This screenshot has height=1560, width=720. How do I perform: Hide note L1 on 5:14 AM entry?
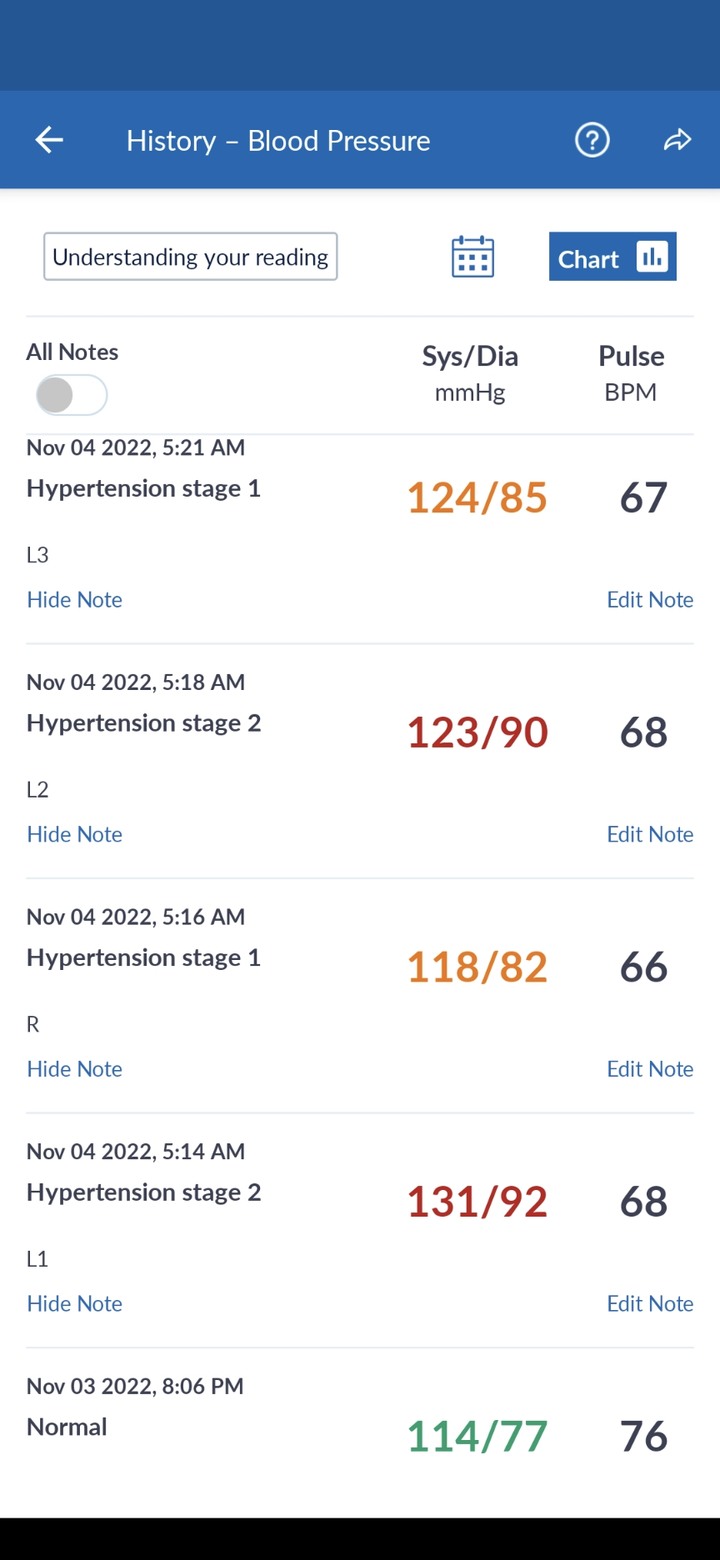pyautogui.click(x=75, y=1303)
